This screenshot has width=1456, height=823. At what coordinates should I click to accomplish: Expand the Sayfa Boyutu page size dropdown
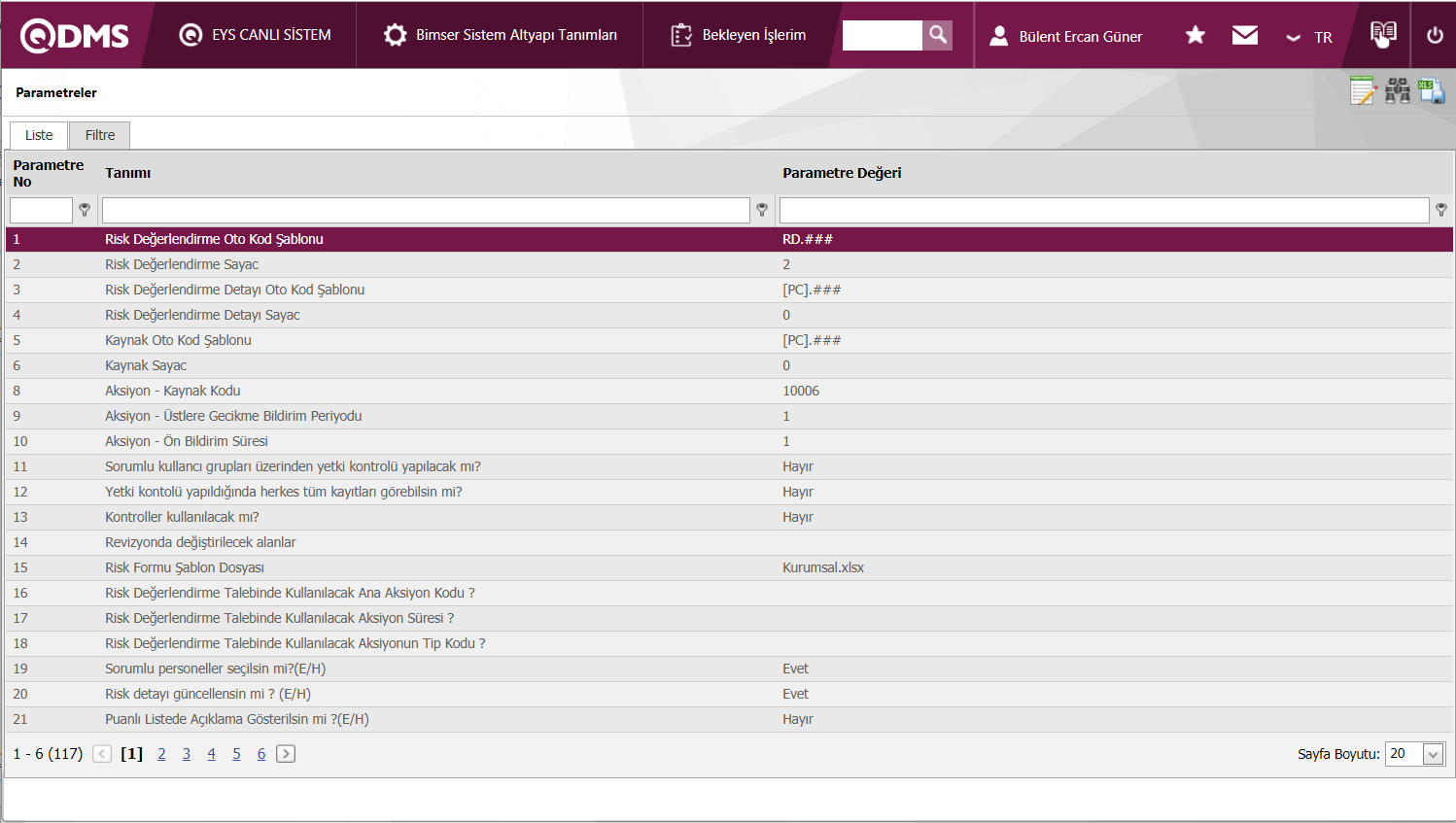(1433, 755)
